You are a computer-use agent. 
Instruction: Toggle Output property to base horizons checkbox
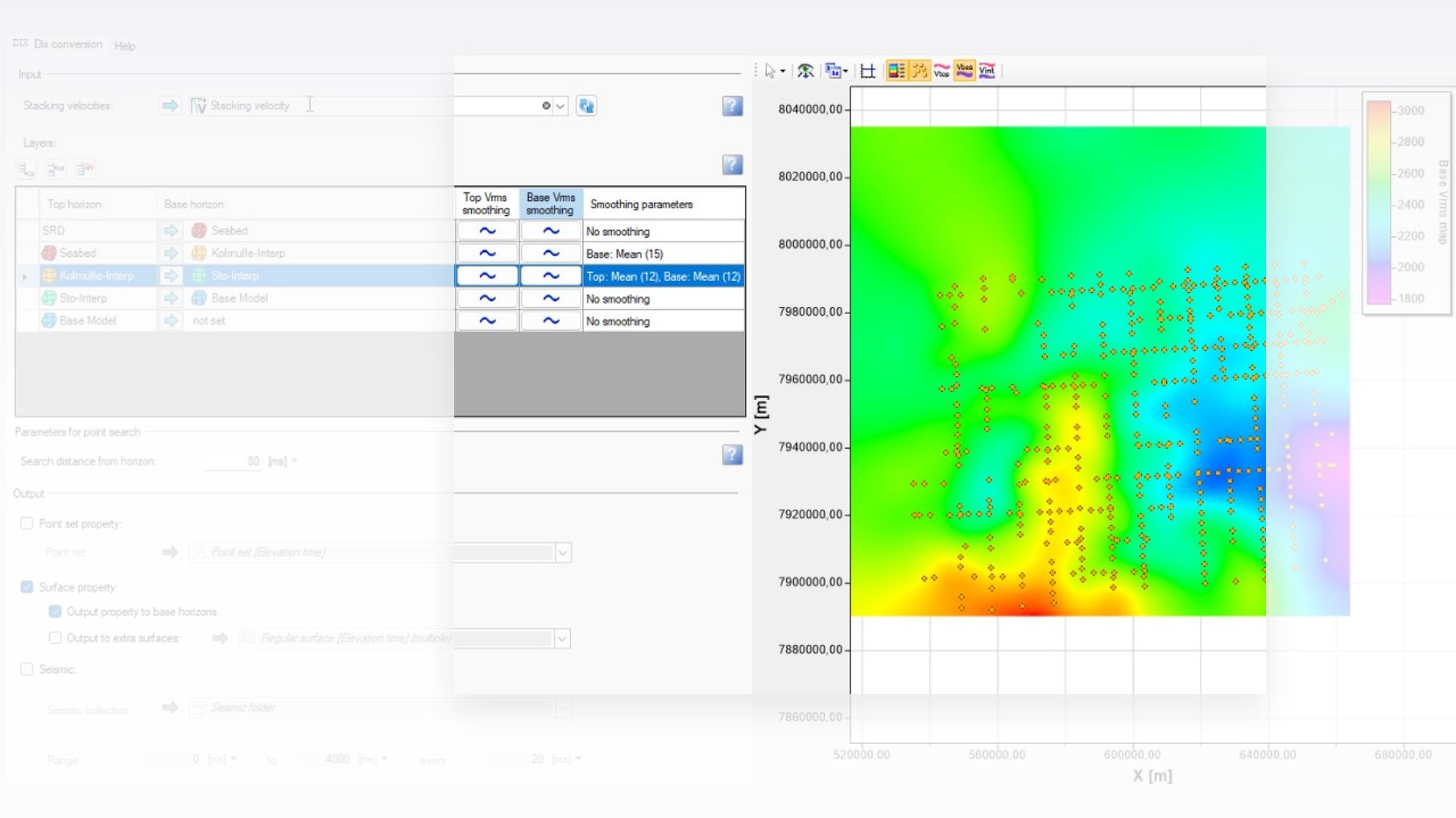pos(55,612)
